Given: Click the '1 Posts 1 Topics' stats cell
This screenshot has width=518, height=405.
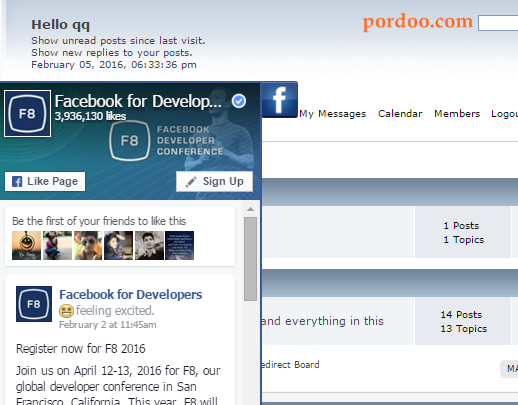Looking at the screenshot, I should (463, 232).
